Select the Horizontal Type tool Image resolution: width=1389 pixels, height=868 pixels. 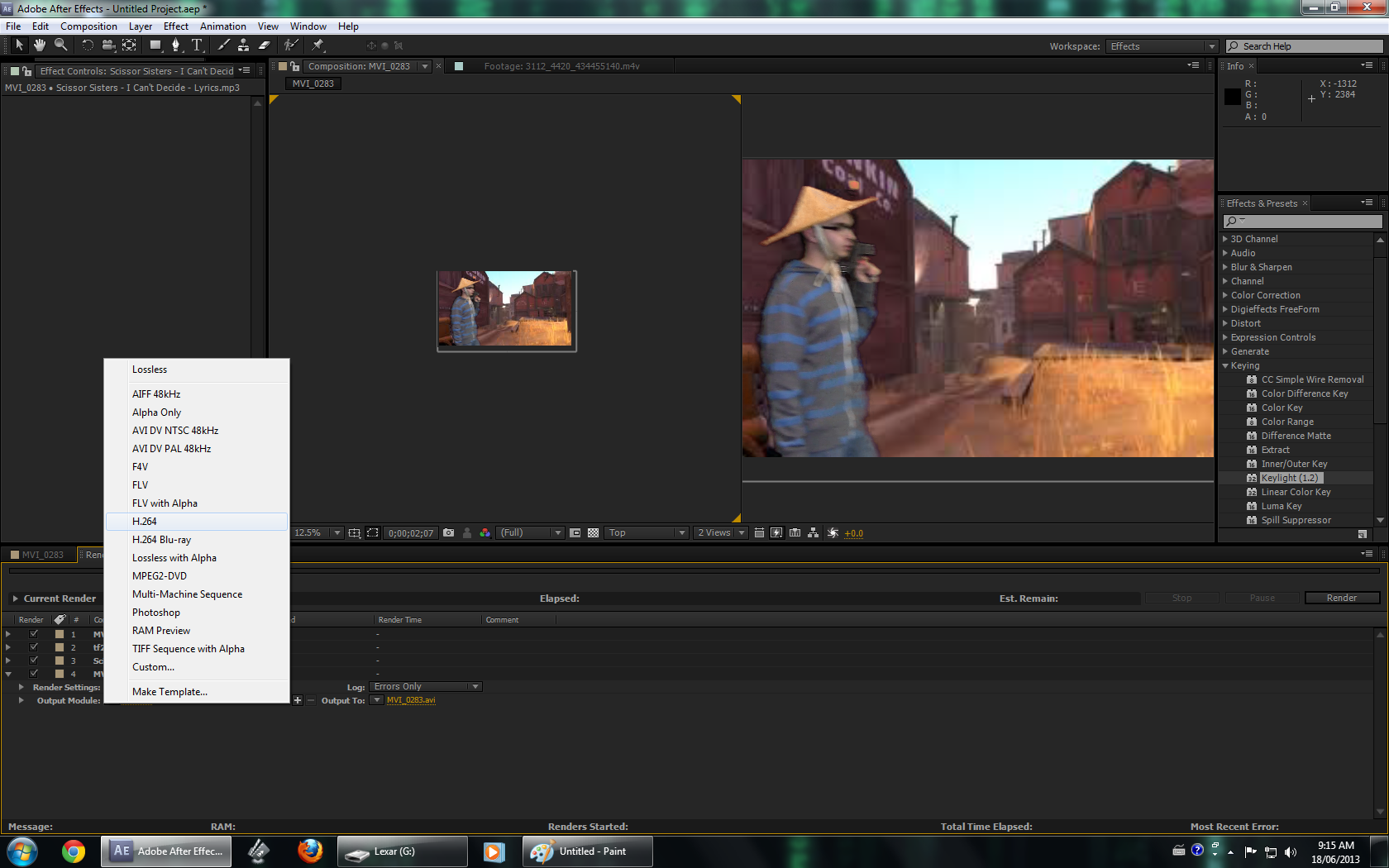coord(197,45)
